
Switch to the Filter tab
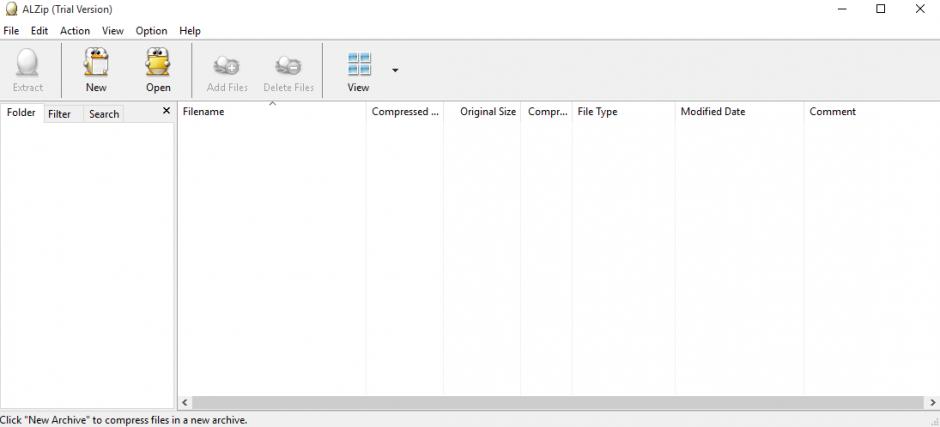59,114
